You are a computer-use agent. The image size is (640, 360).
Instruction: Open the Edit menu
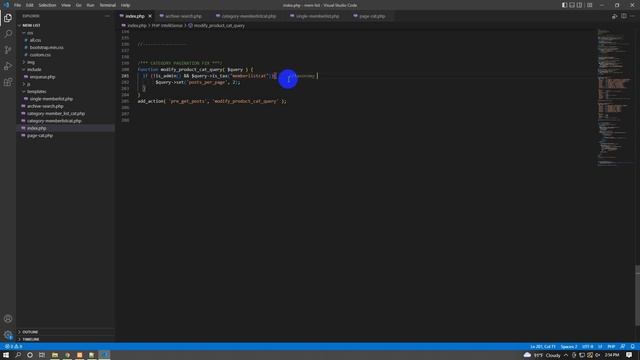pyautogui.click(x=29, y=5)
